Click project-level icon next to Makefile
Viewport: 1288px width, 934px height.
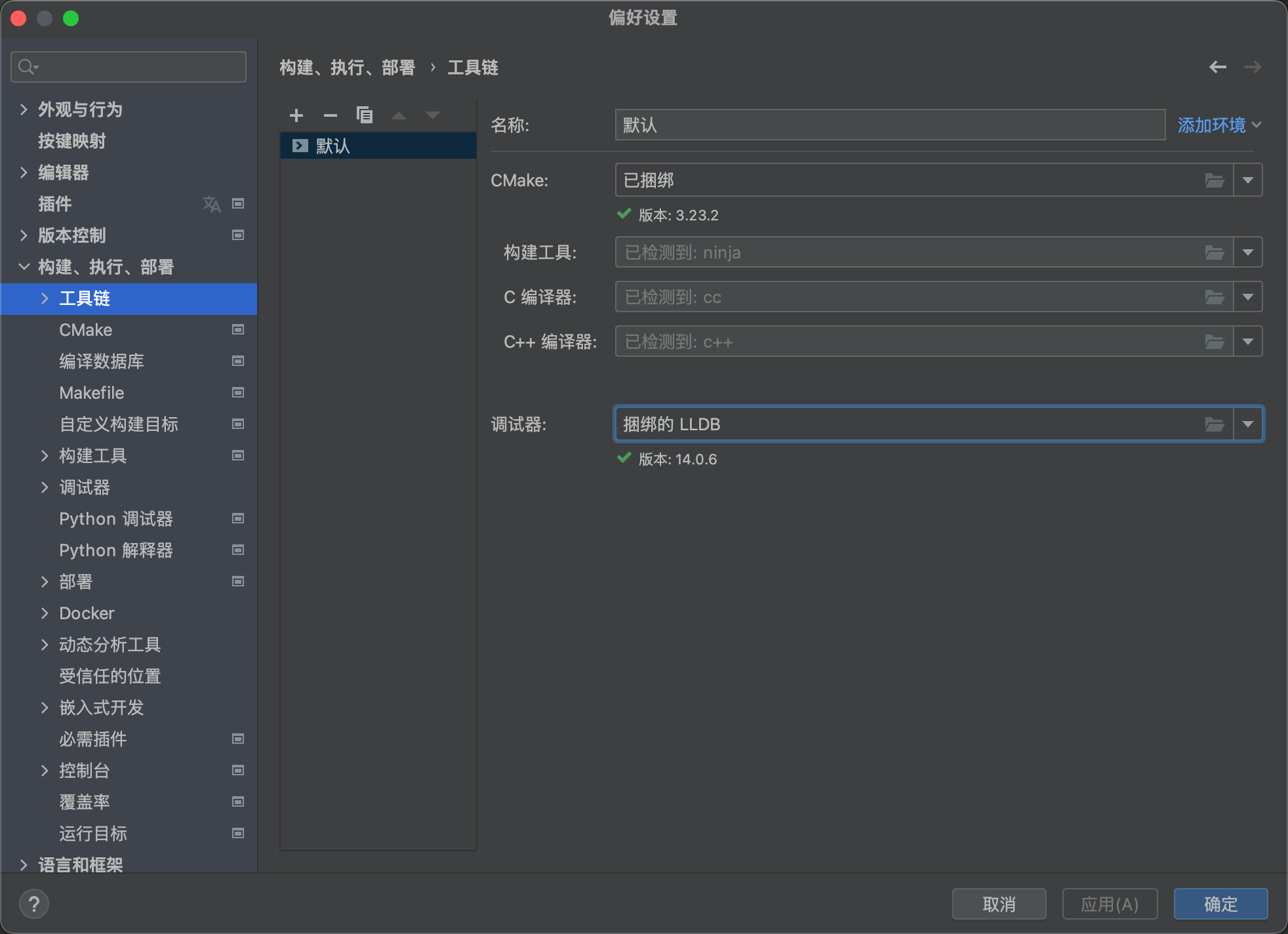238,393
